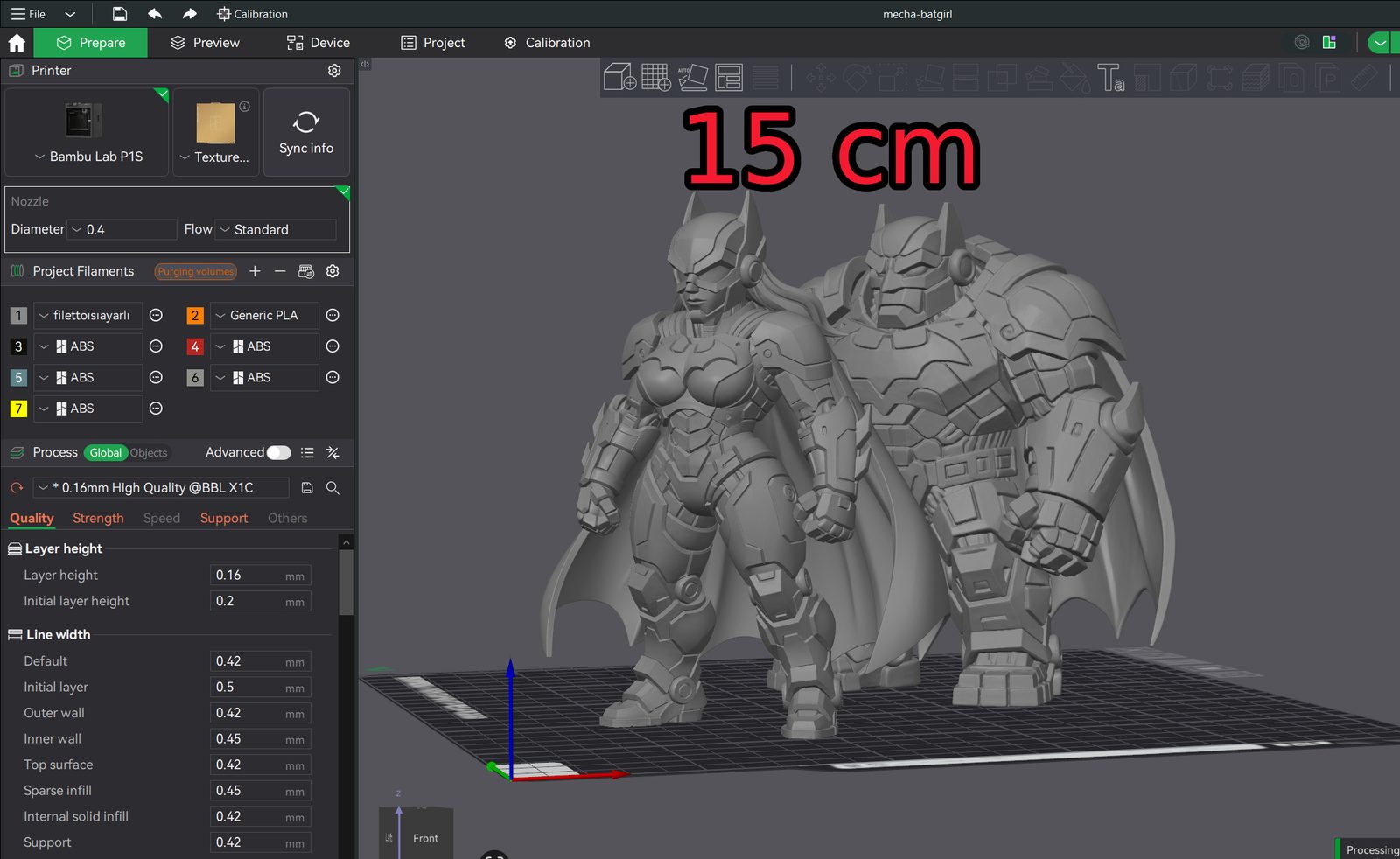Open the Textured plate type dropdown

[x=215, y=157]
